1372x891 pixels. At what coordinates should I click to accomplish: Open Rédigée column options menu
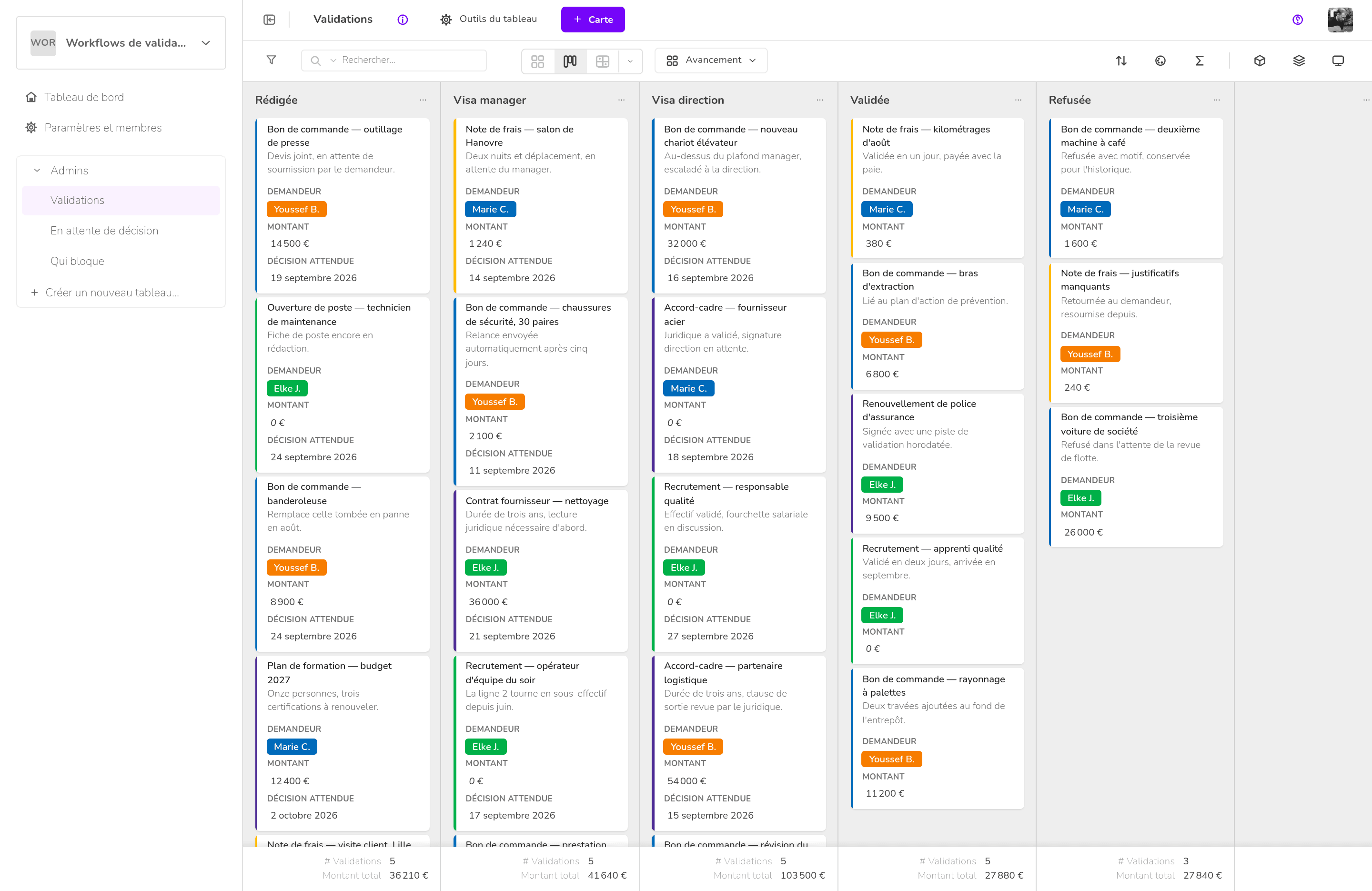coord(423,100)
